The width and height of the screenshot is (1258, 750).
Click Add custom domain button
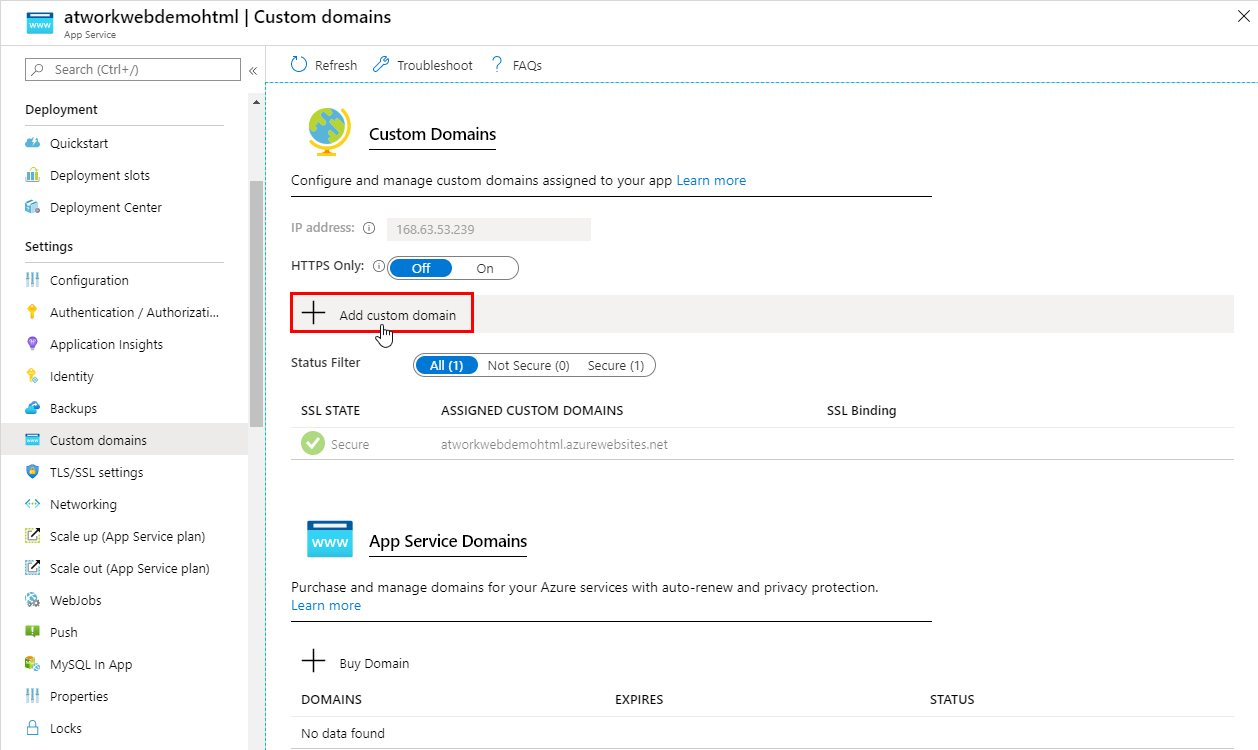(382, 314)
